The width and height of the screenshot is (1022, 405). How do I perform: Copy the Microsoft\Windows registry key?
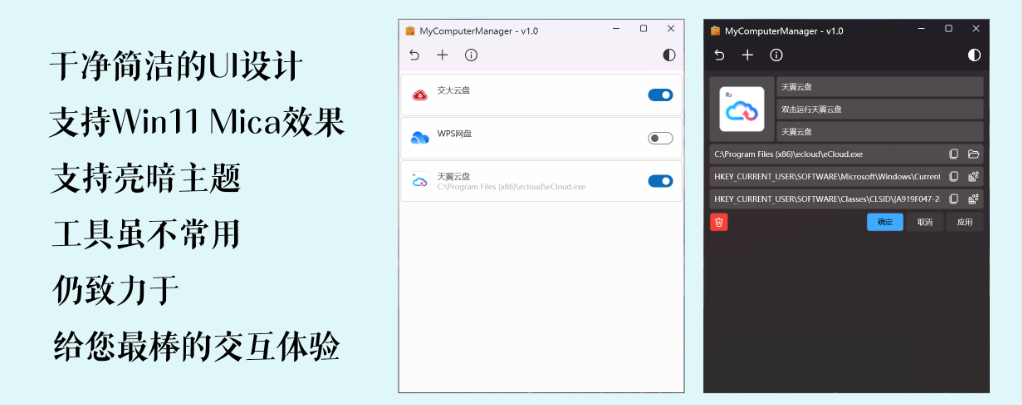click(x=954, y=177)
